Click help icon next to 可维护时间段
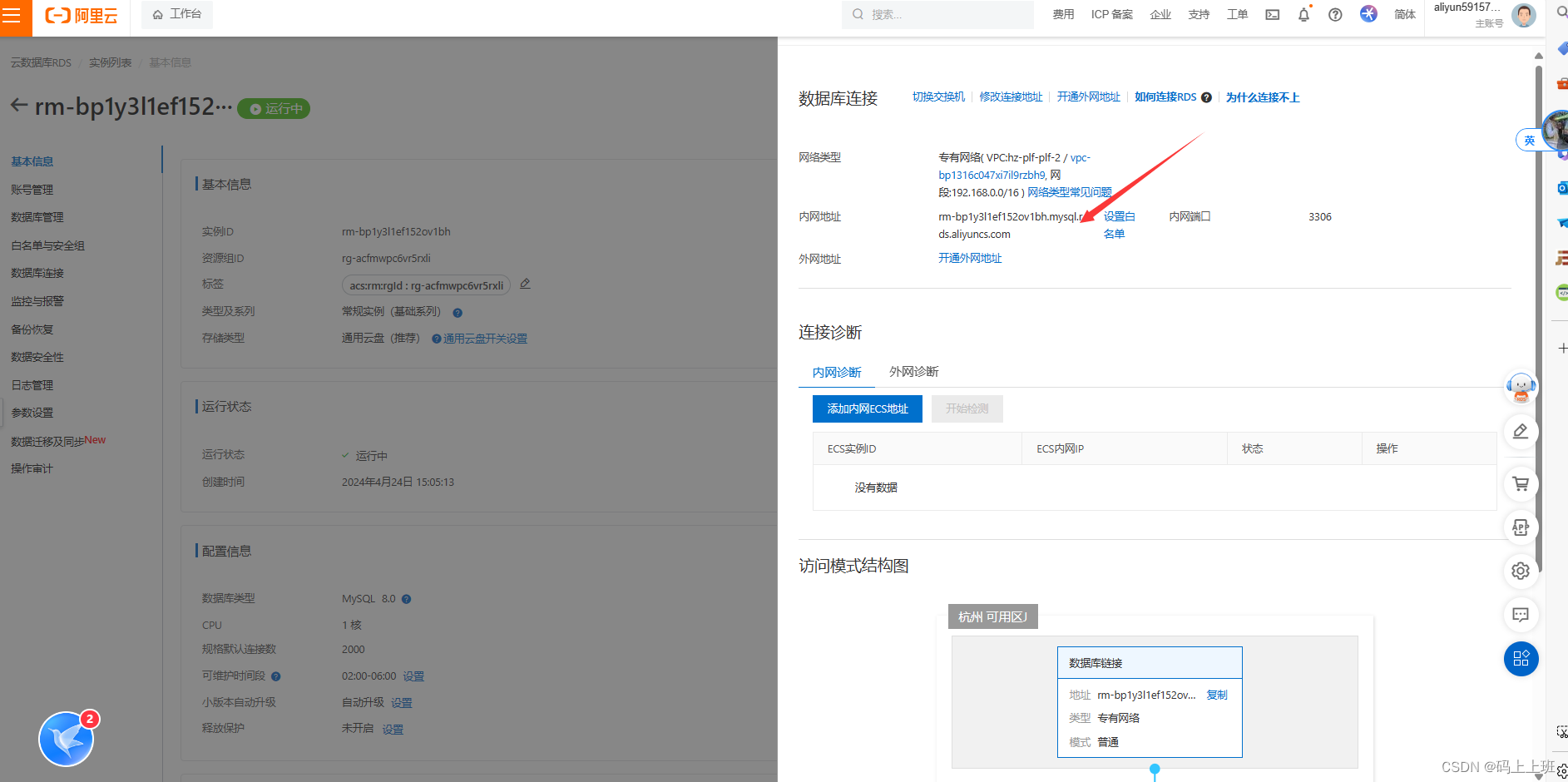 [276, 676]
